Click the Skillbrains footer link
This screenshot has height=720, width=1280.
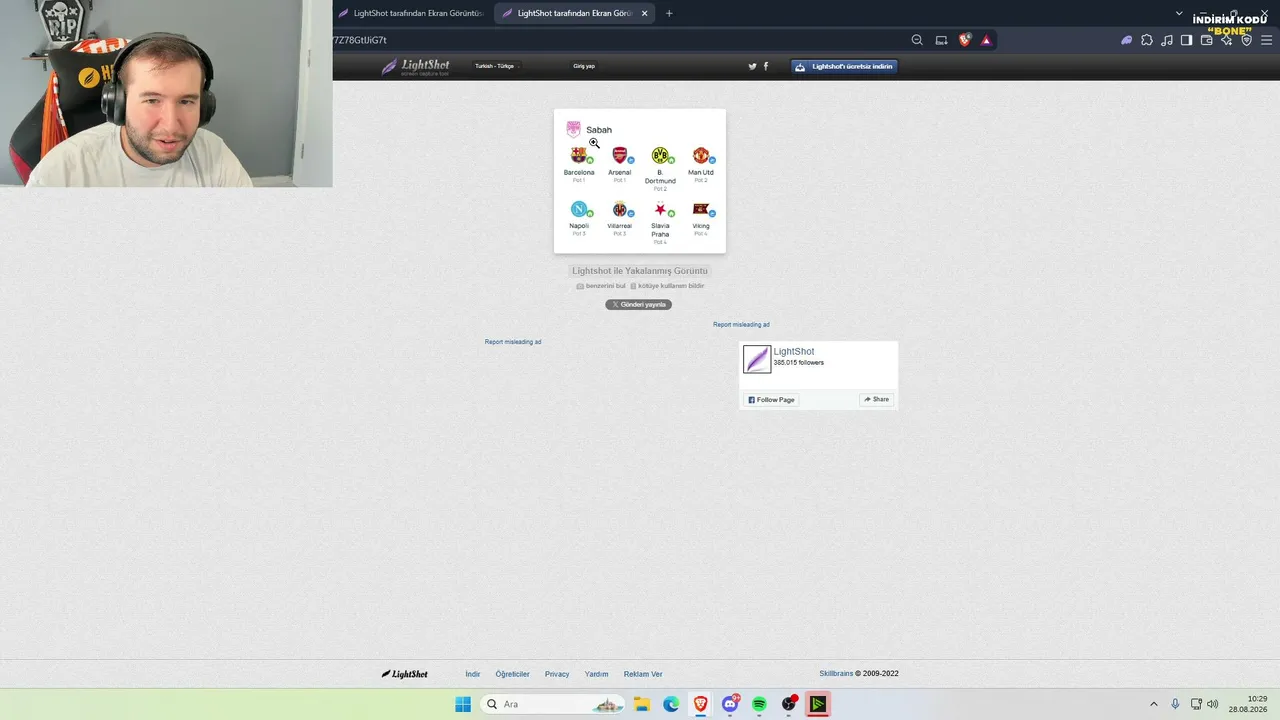836,674
